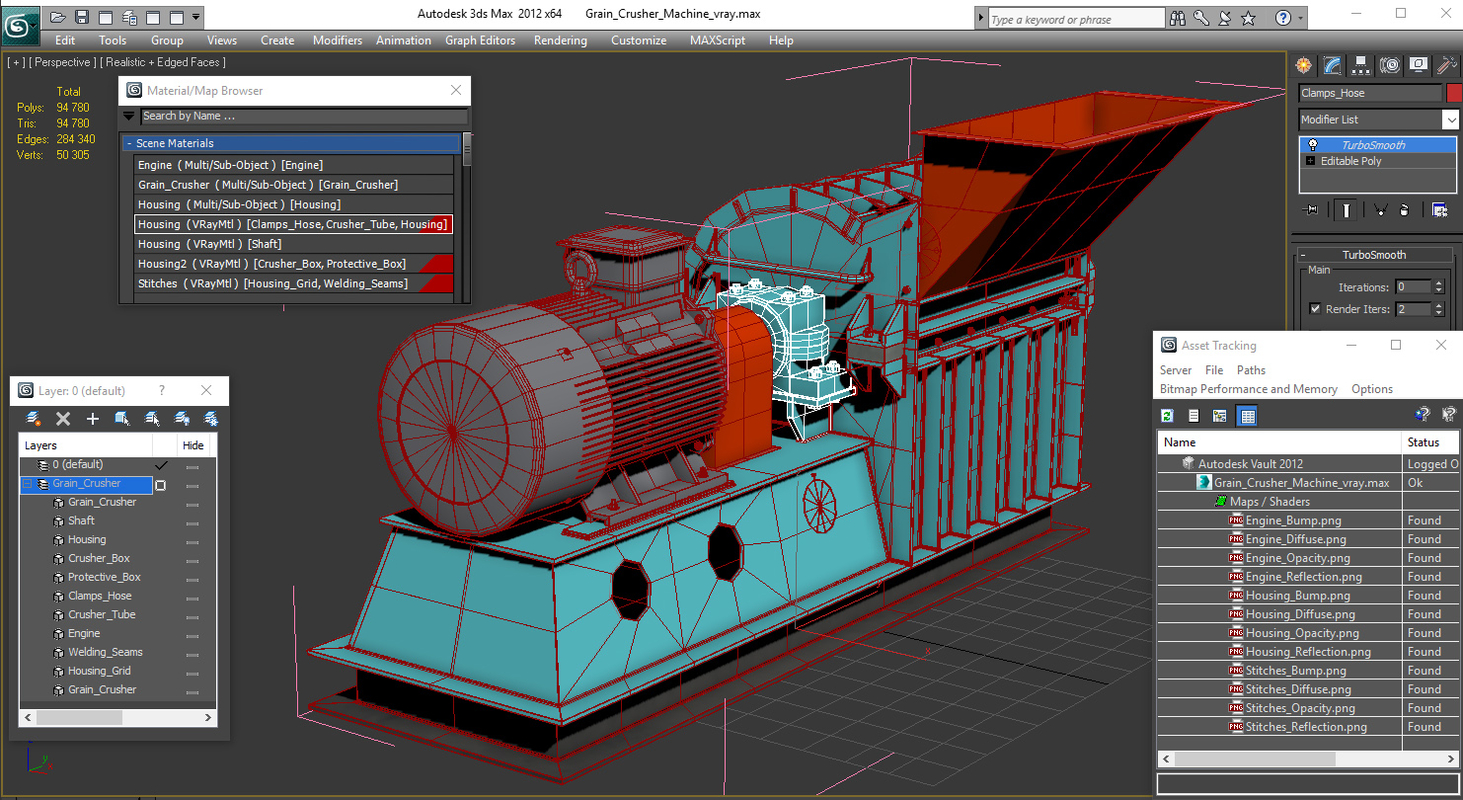Open the Motion panel
1463x800 pixels.
[x=1390, y=65]
